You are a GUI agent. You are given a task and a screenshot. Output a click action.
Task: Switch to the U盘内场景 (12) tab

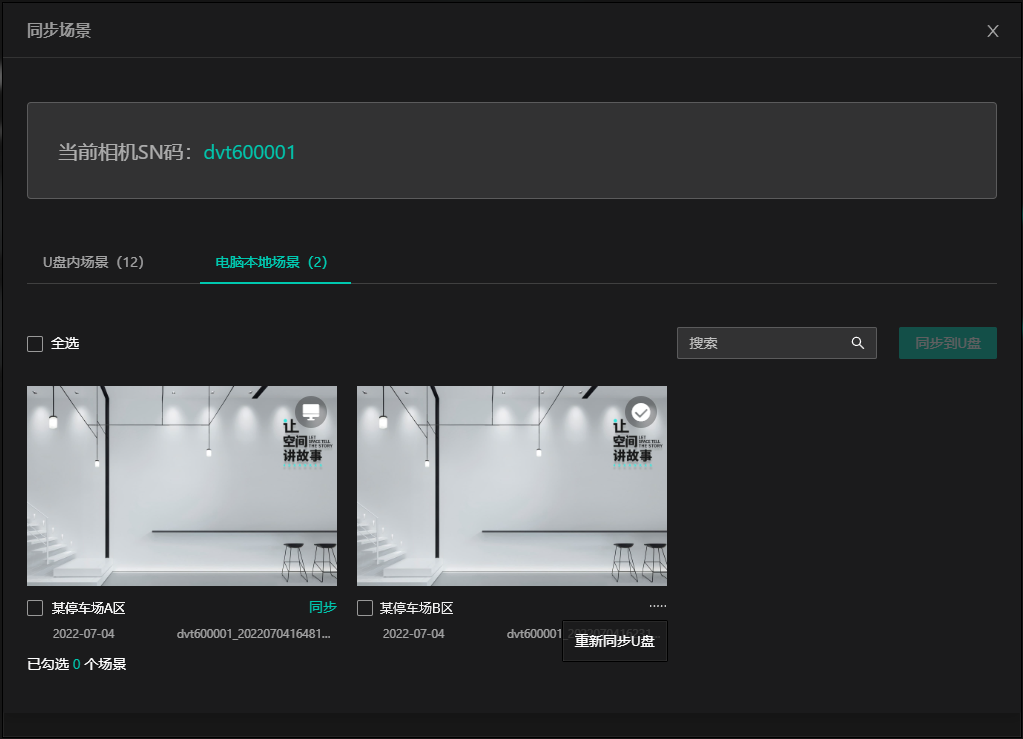click(93, 262)
